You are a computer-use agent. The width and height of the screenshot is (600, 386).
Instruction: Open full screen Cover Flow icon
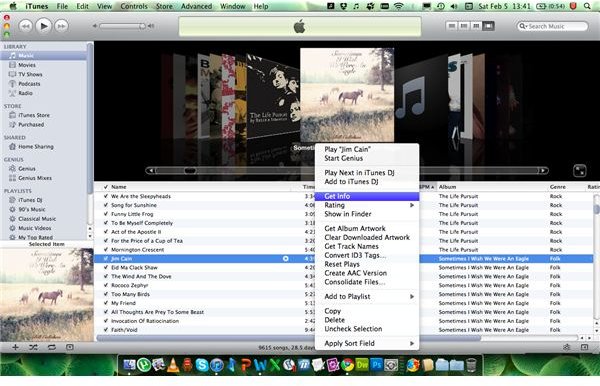pos(579,170)
